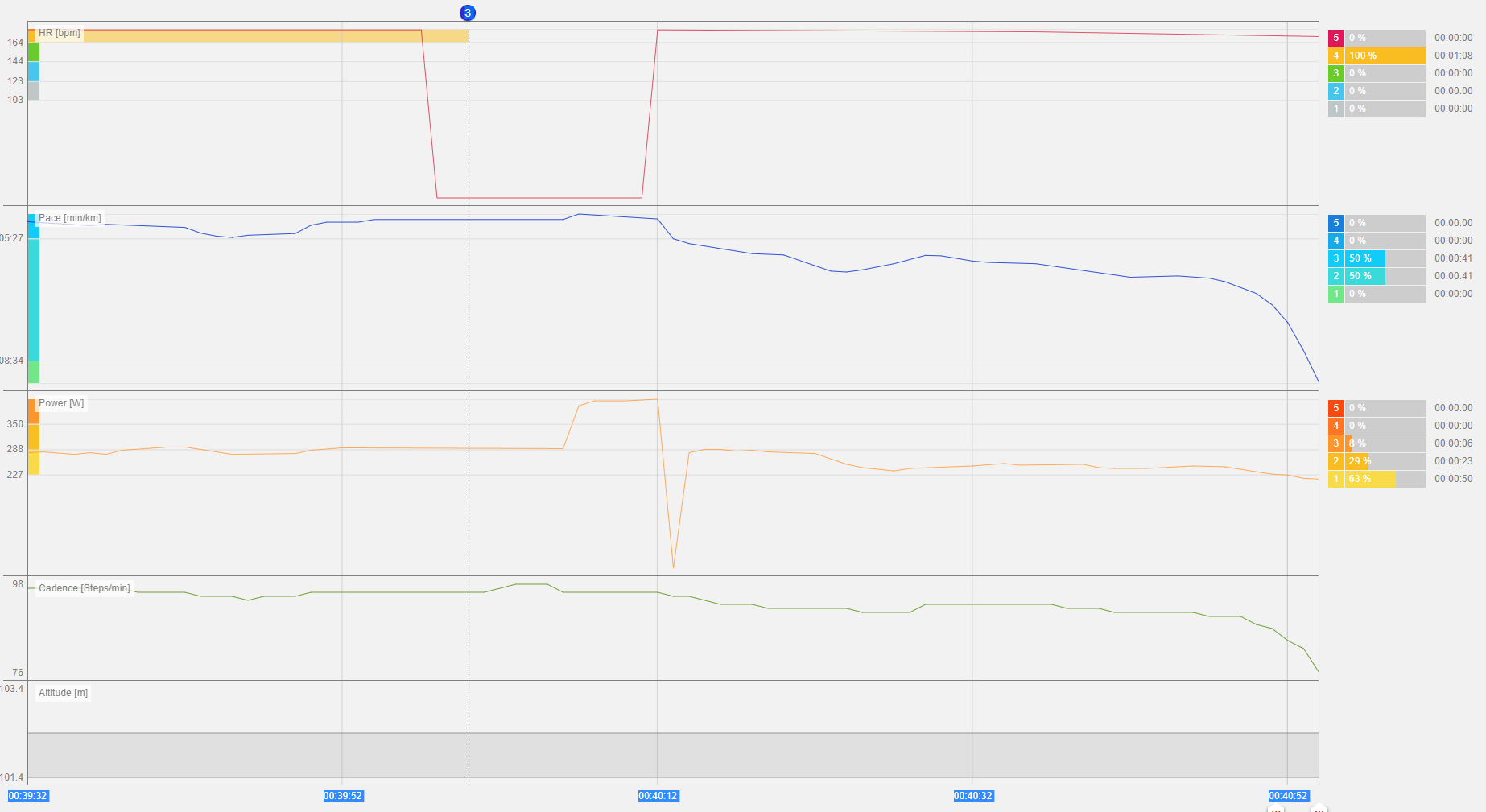Click the power zone 1 63% bar
This screenshot has height=812, width=1486.
[1370, 479]
